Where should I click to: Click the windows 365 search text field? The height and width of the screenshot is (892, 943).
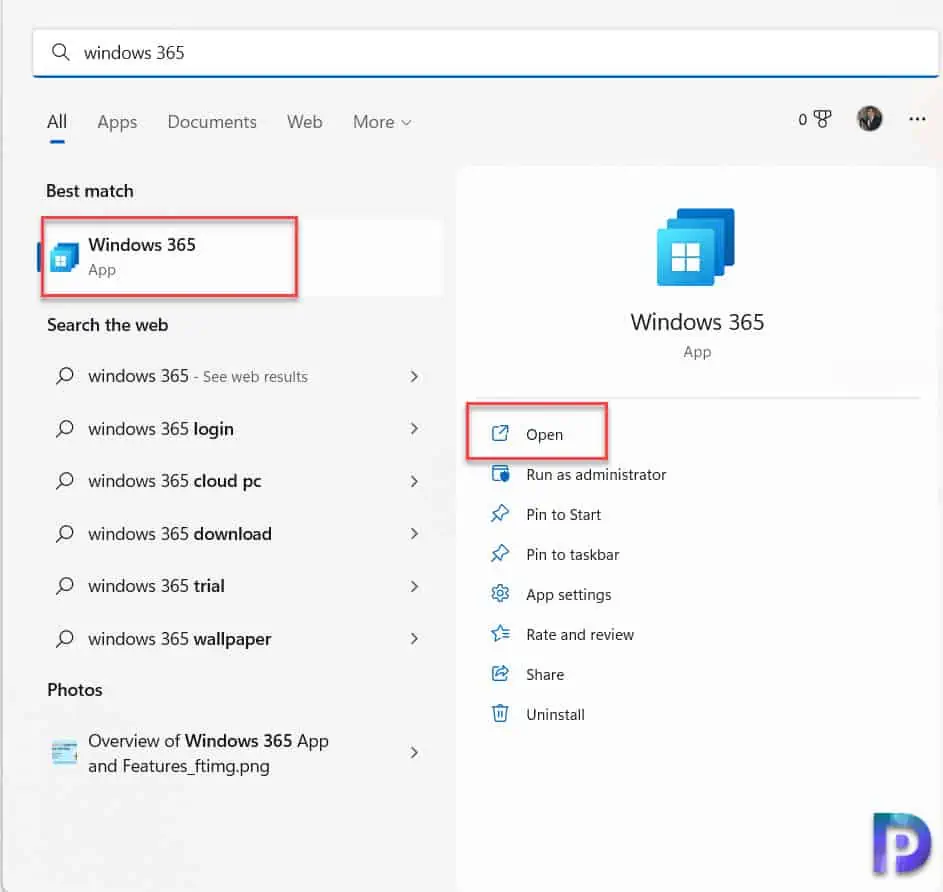click(486, 53)
